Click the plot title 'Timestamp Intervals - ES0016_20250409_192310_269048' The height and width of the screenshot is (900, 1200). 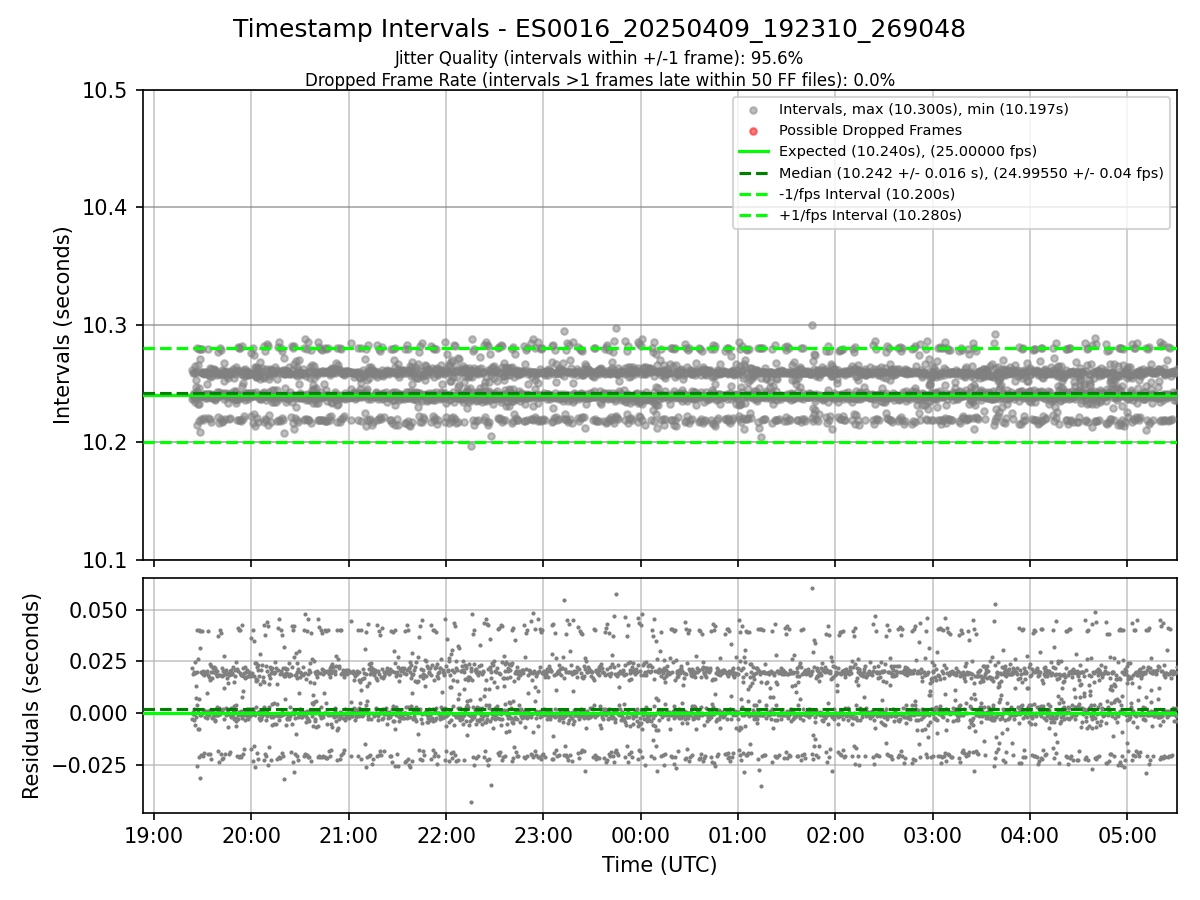point(599,29)
